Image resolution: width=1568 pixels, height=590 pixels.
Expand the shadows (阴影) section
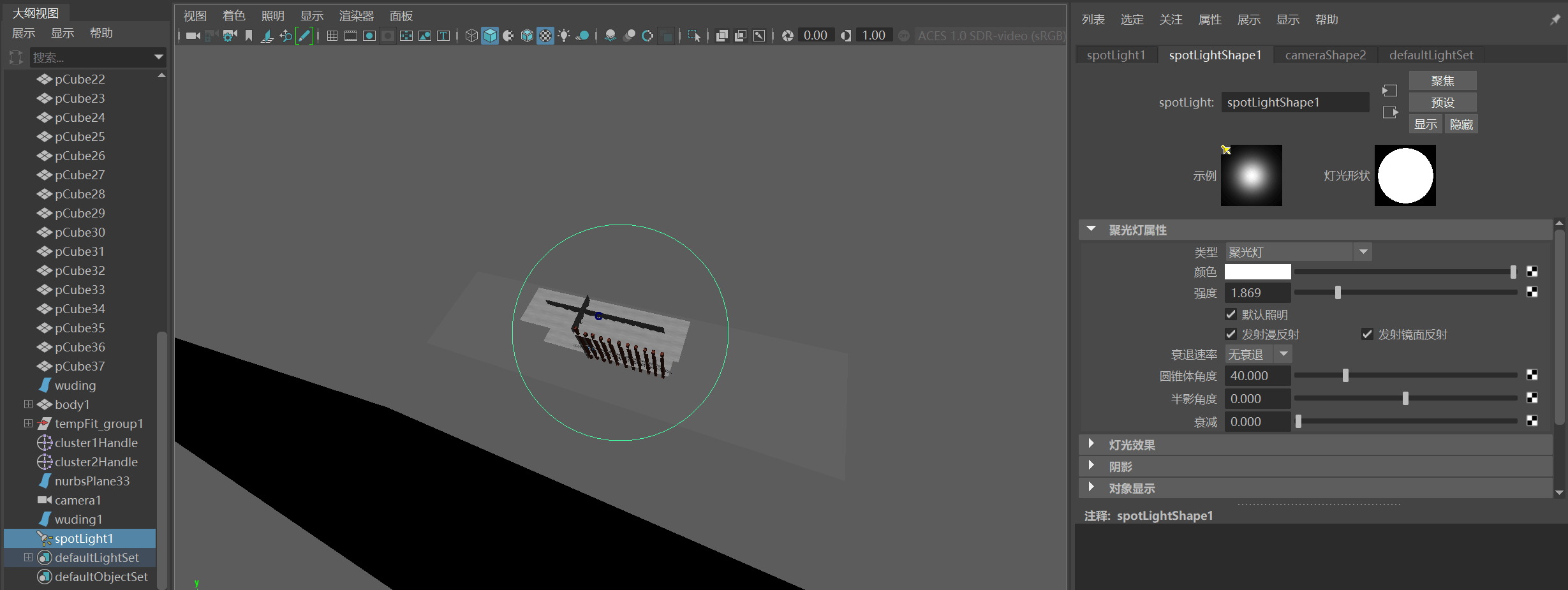click(1091, 466)
